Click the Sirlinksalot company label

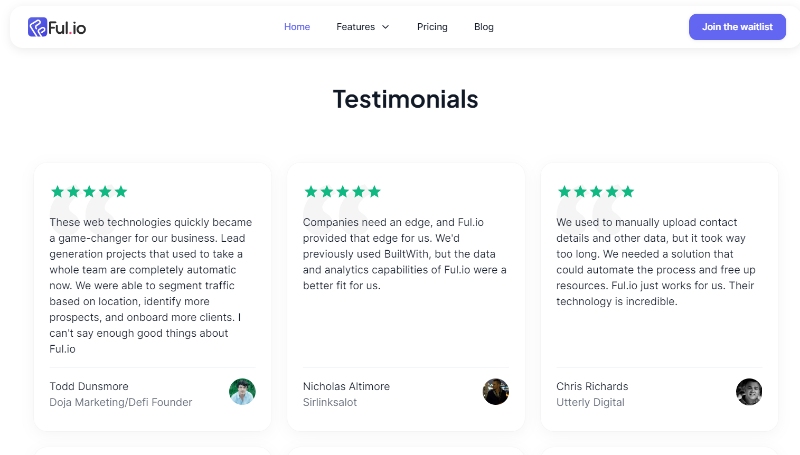[x=330, y=402]
